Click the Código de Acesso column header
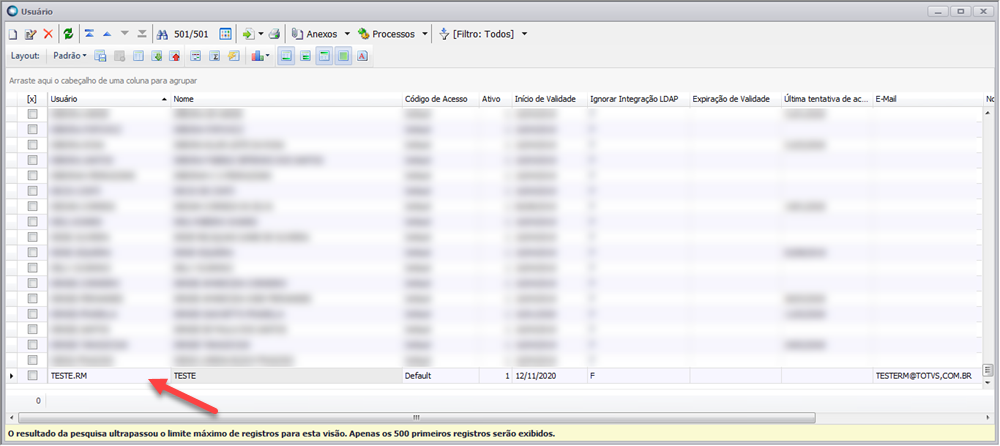The height and width of the screenshot is (446, 1000). (440, 99)
